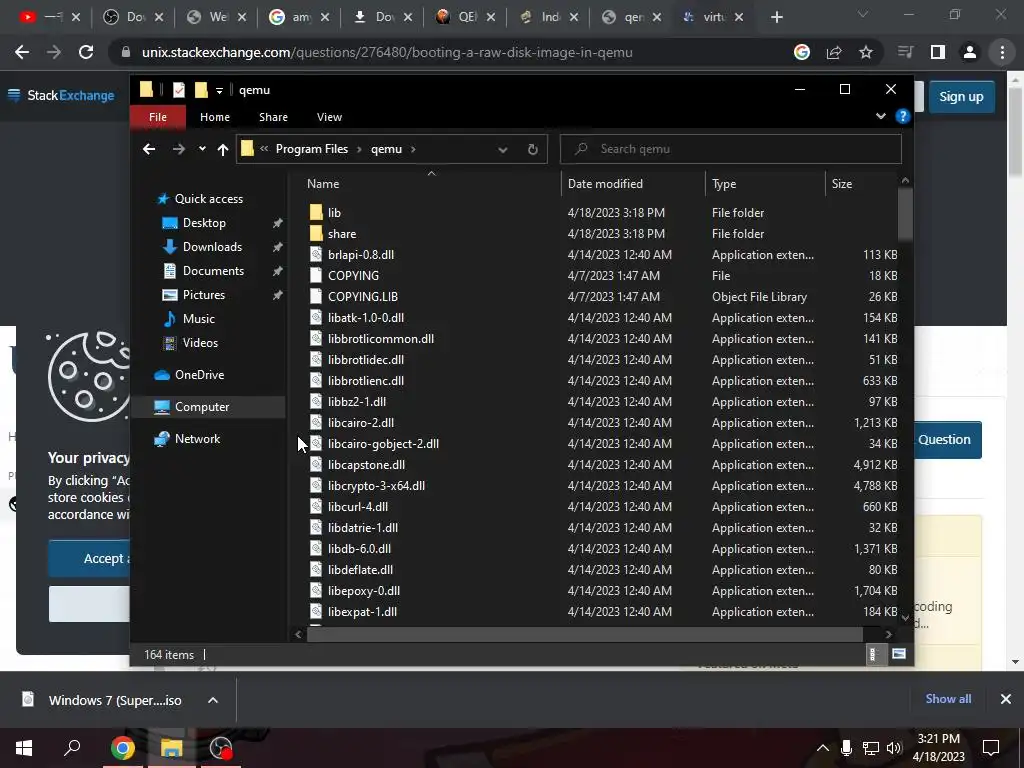Bookmark this page with star icon
This screenshot has width=1024, height=768.
(x=866, y=52)
